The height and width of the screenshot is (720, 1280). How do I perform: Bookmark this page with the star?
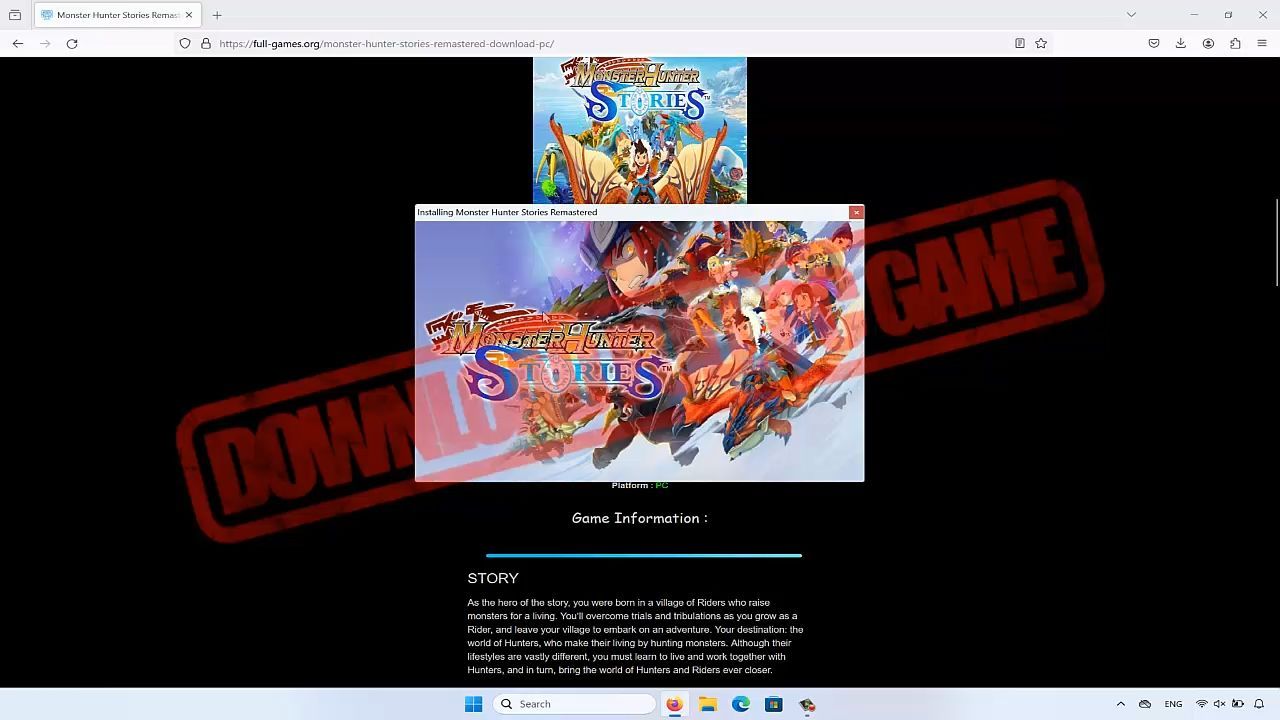pyautogui.click(x=1041, y=43)
